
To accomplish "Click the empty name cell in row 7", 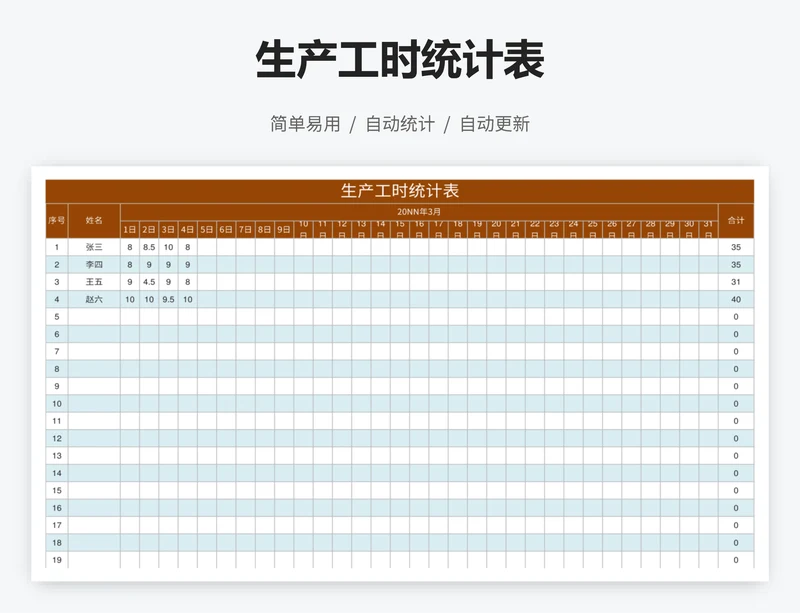I will point(94,351).
